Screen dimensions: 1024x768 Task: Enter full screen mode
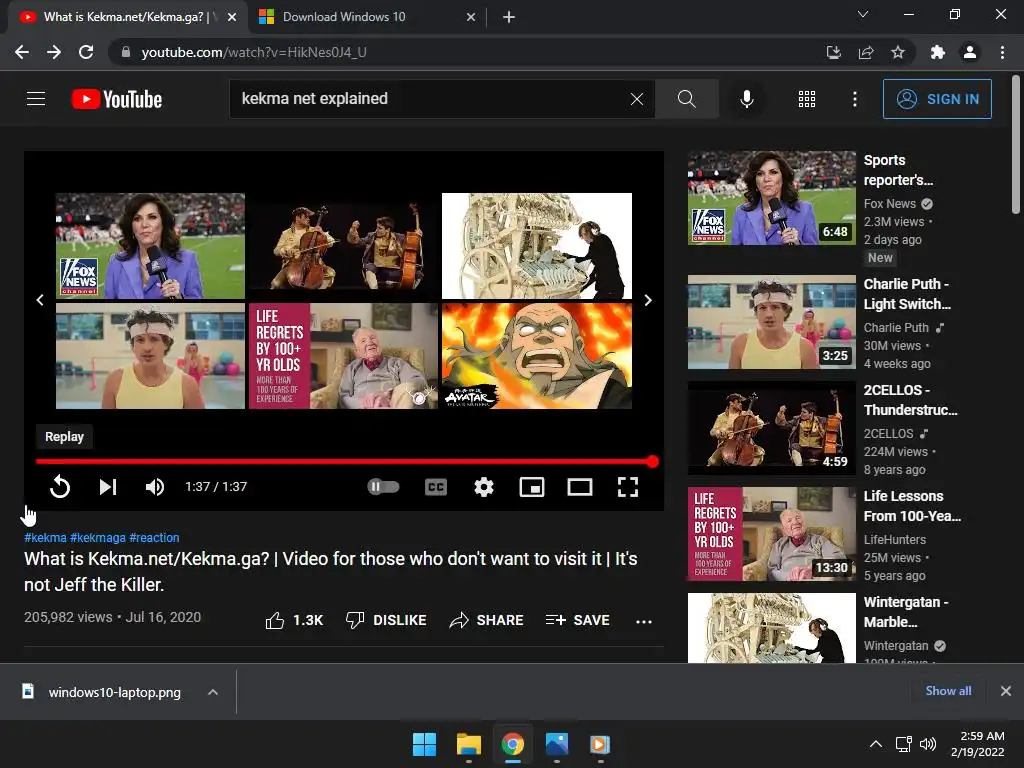(x=628, y=487)
